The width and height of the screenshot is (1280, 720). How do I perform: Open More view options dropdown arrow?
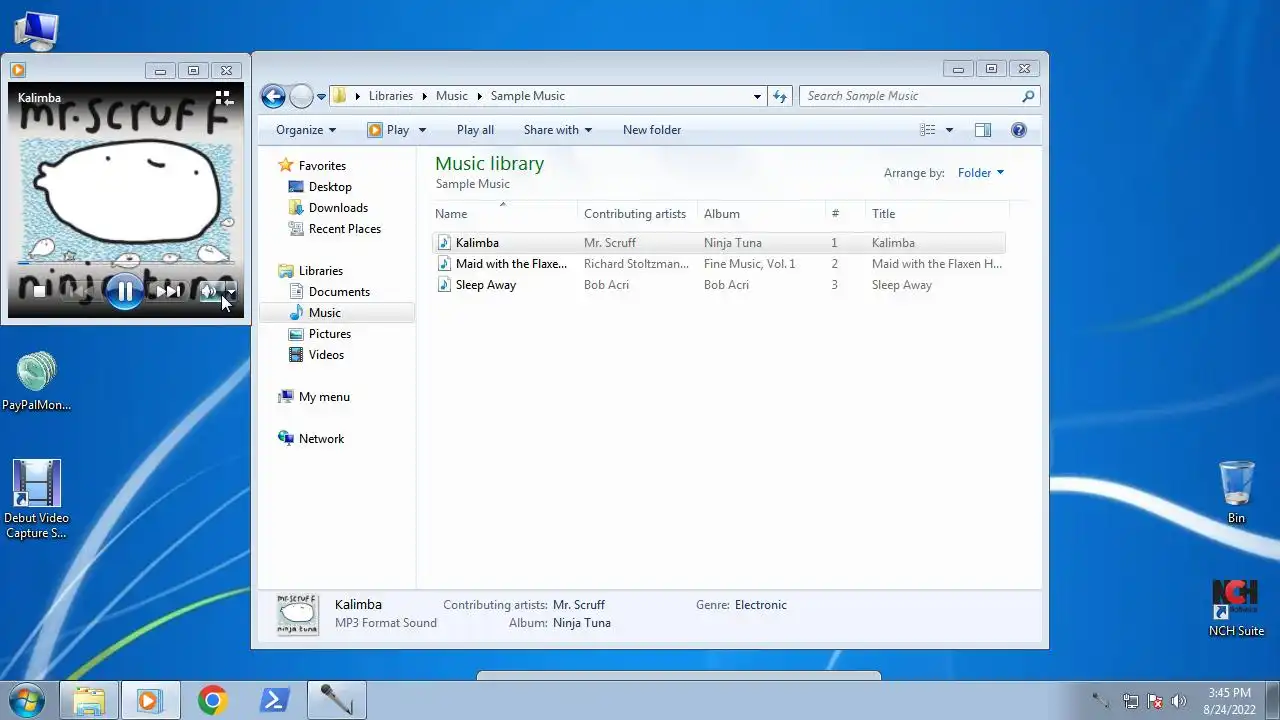click(x=949, y=130)
